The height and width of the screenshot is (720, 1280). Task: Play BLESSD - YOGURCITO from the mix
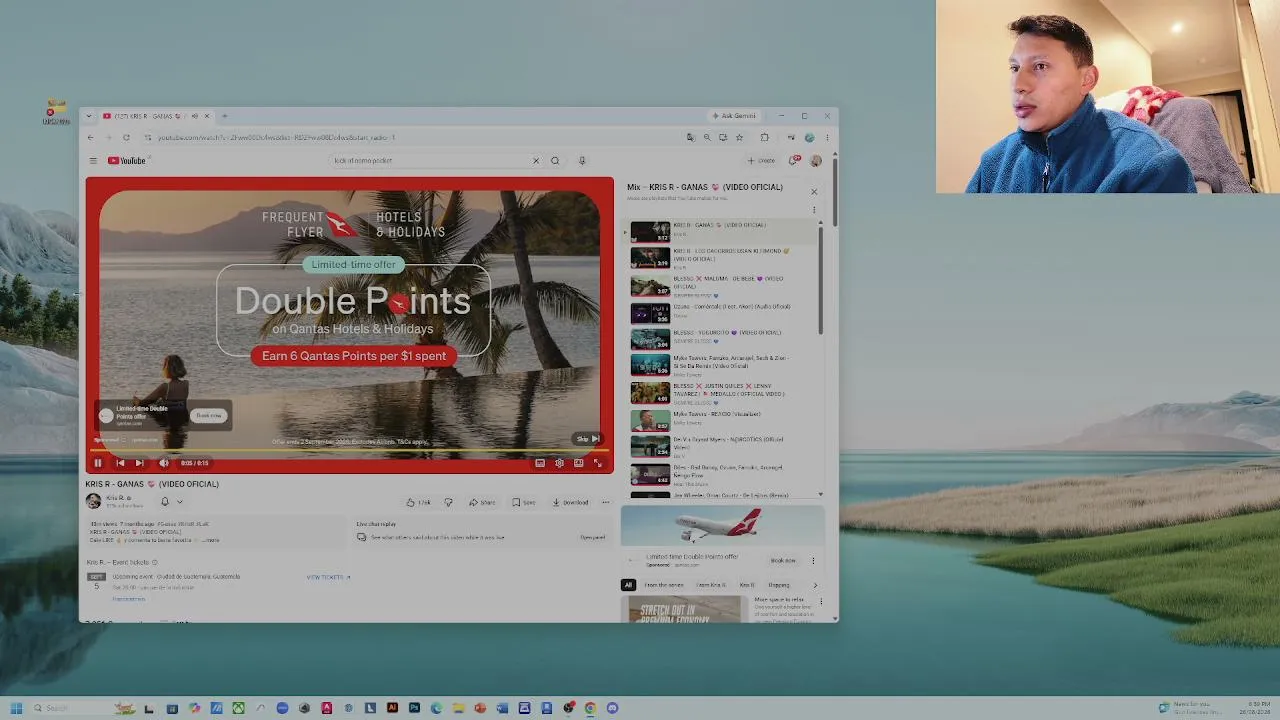pyautogui.click(x=722, y=340)
